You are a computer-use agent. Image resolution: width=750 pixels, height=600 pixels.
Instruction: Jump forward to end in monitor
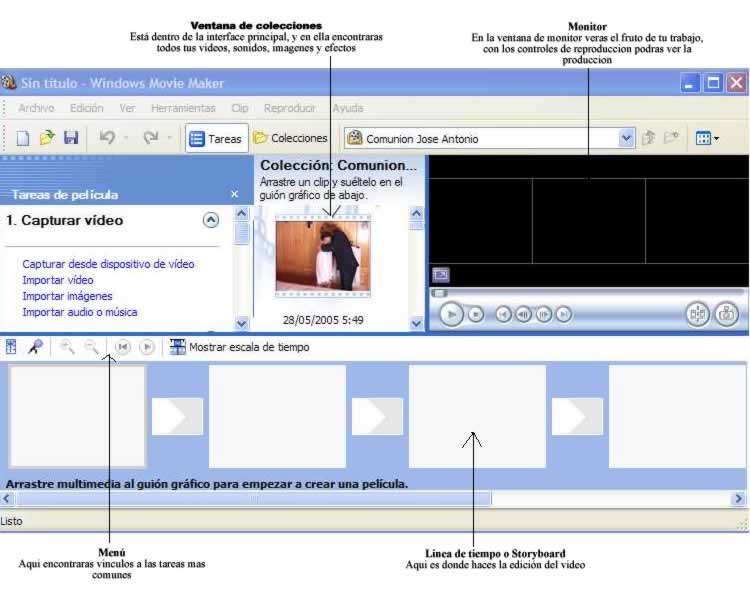click(564, 314)
